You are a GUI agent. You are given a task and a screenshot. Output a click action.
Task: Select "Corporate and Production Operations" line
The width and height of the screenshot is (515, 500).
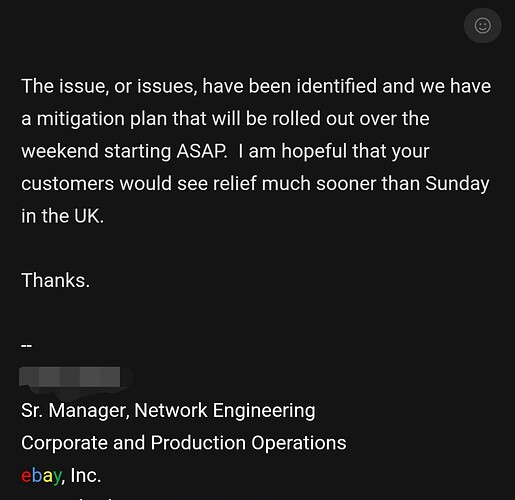click(184, 443)
